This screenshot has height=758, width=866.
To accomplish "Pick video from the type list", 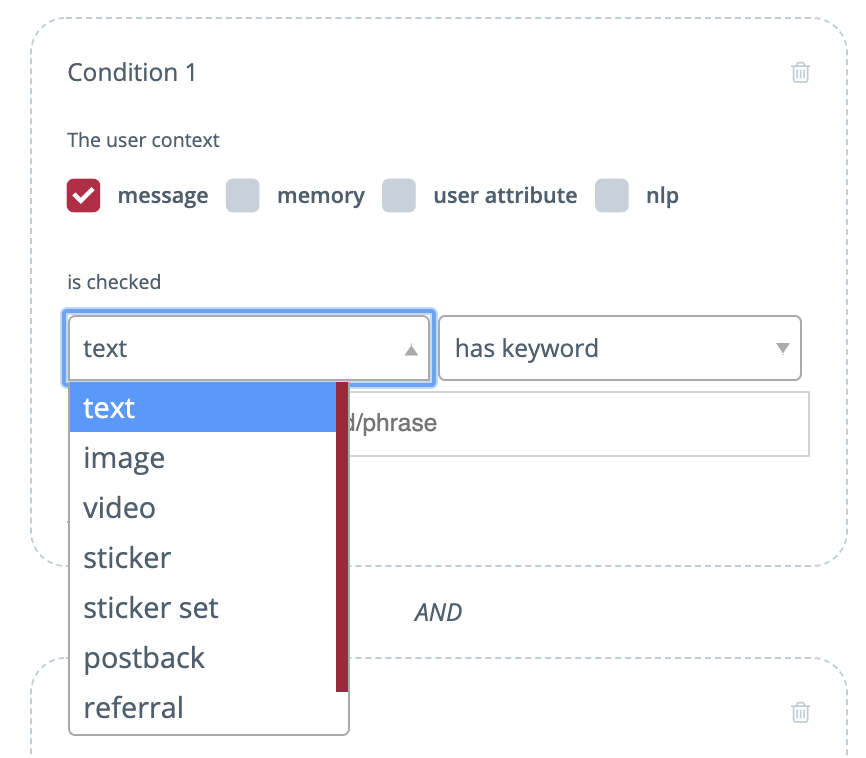I will (202, 508).
